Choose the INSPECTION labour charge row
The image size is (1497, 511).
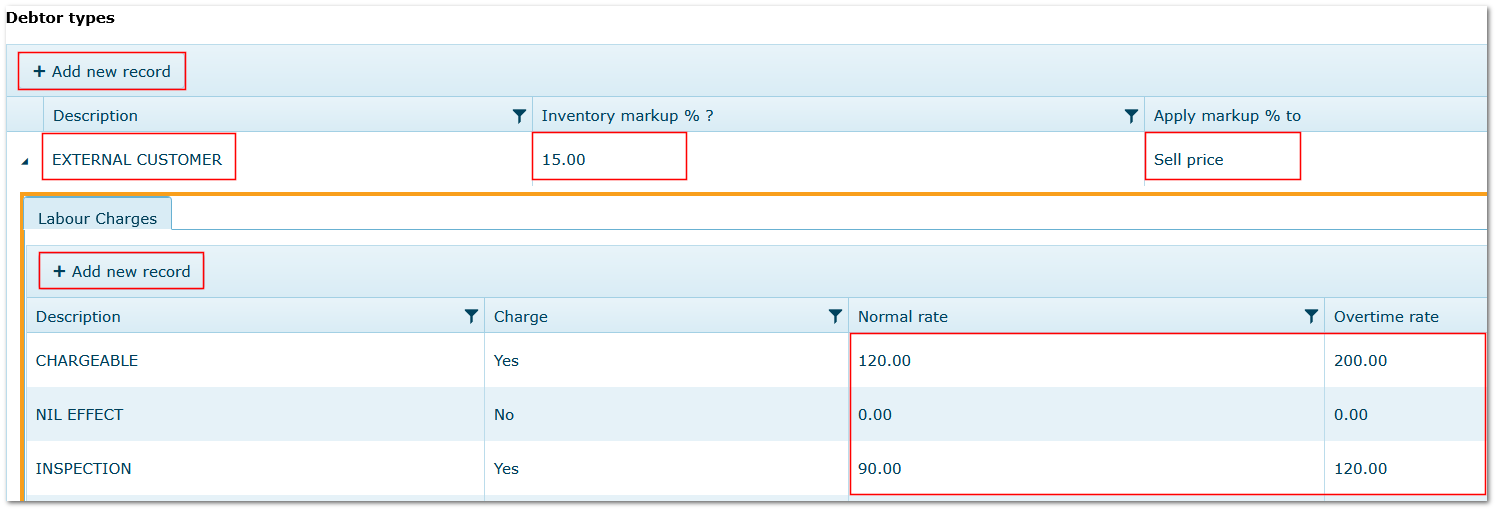tap(756, 468)
